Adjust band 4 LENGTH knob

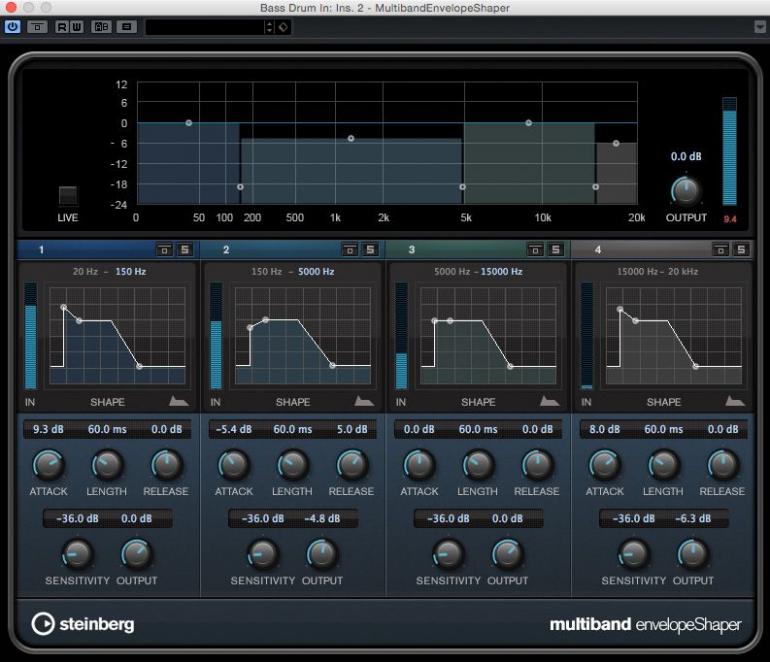click(x=663, y=465)
